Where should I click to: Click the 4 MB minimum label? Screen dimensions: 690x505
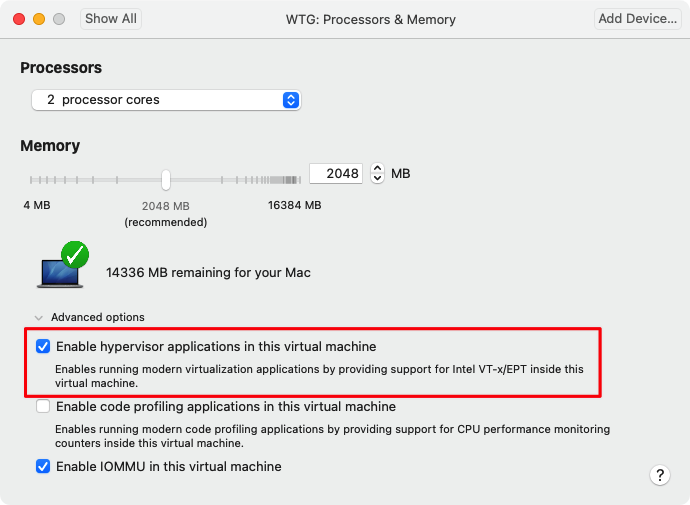click(x=37, y=206)
